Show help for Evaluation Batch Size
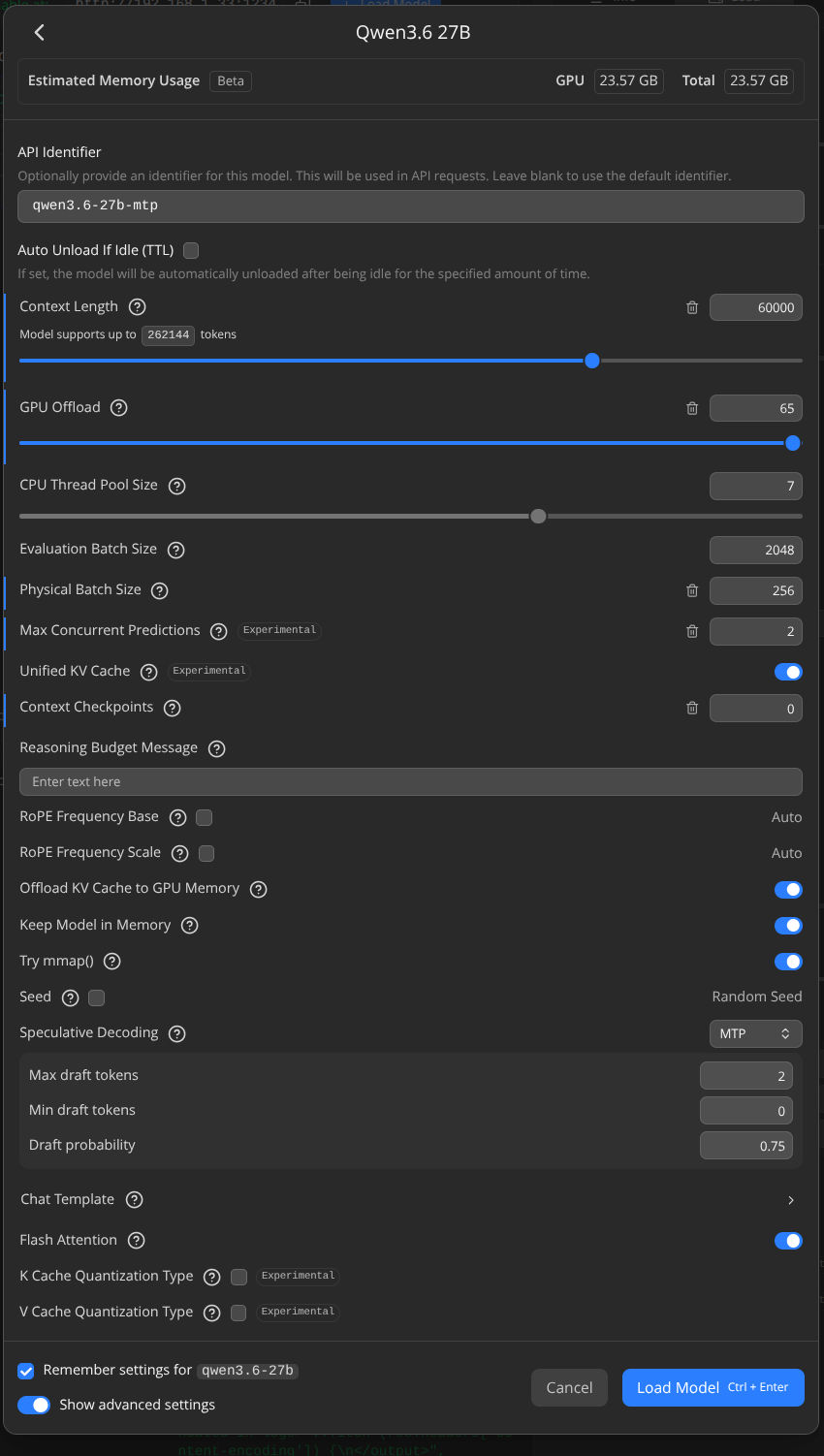This screenshot has height=1456, width=824. [175, 550]
